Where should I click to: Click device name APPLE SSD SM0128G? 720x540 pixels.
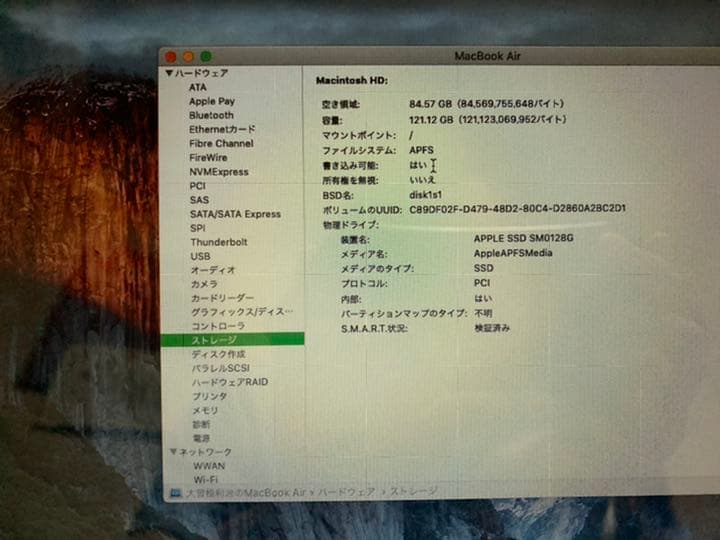pos(523,238)
